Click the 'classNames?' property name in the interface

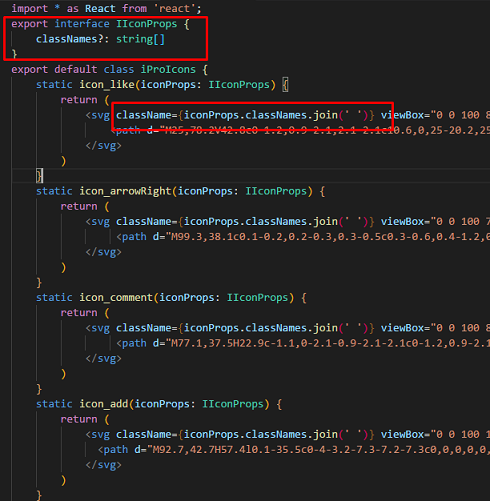click(x=70, y=39)
